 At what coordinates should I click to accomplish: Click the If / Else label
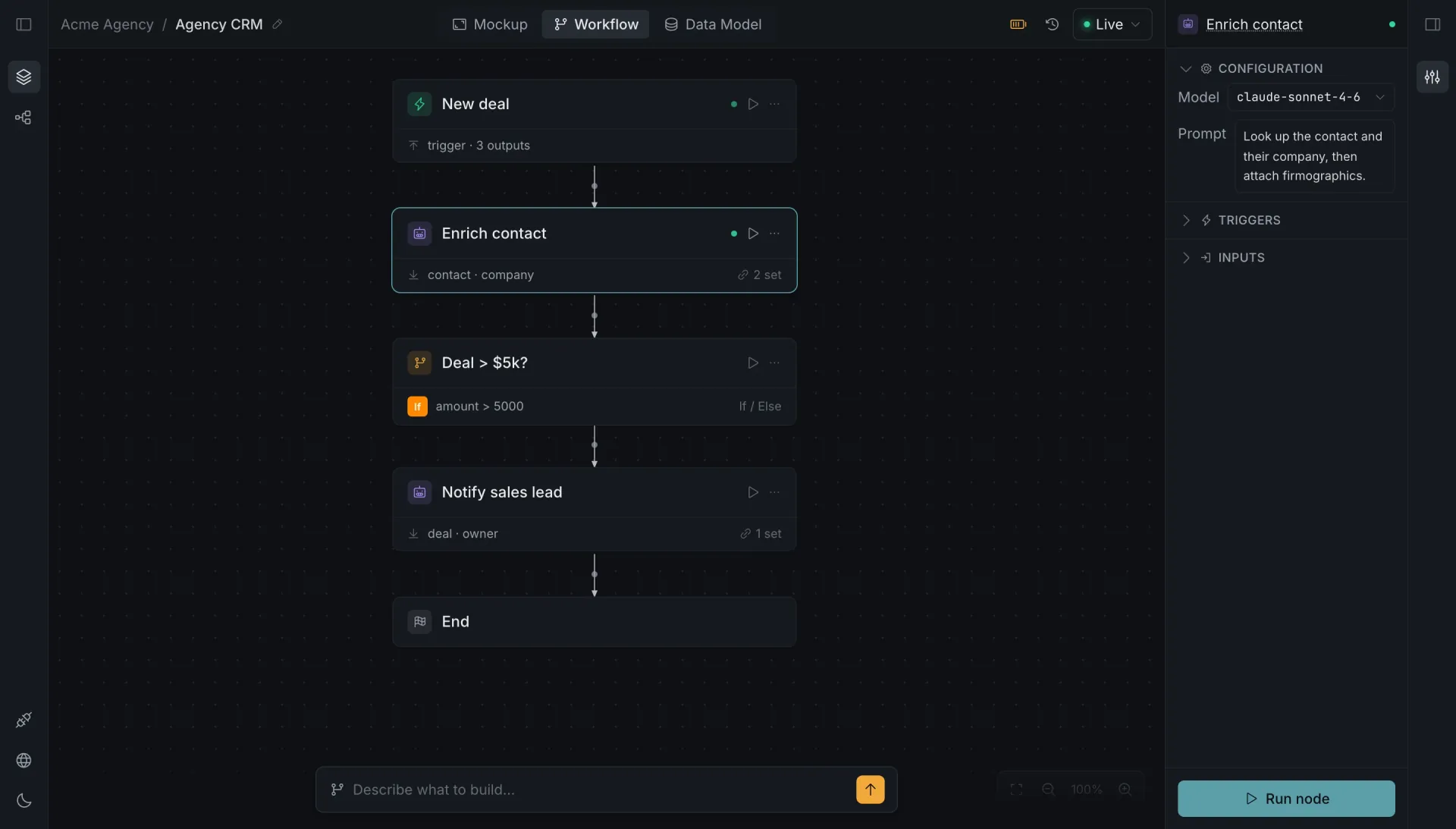[760, 407]
